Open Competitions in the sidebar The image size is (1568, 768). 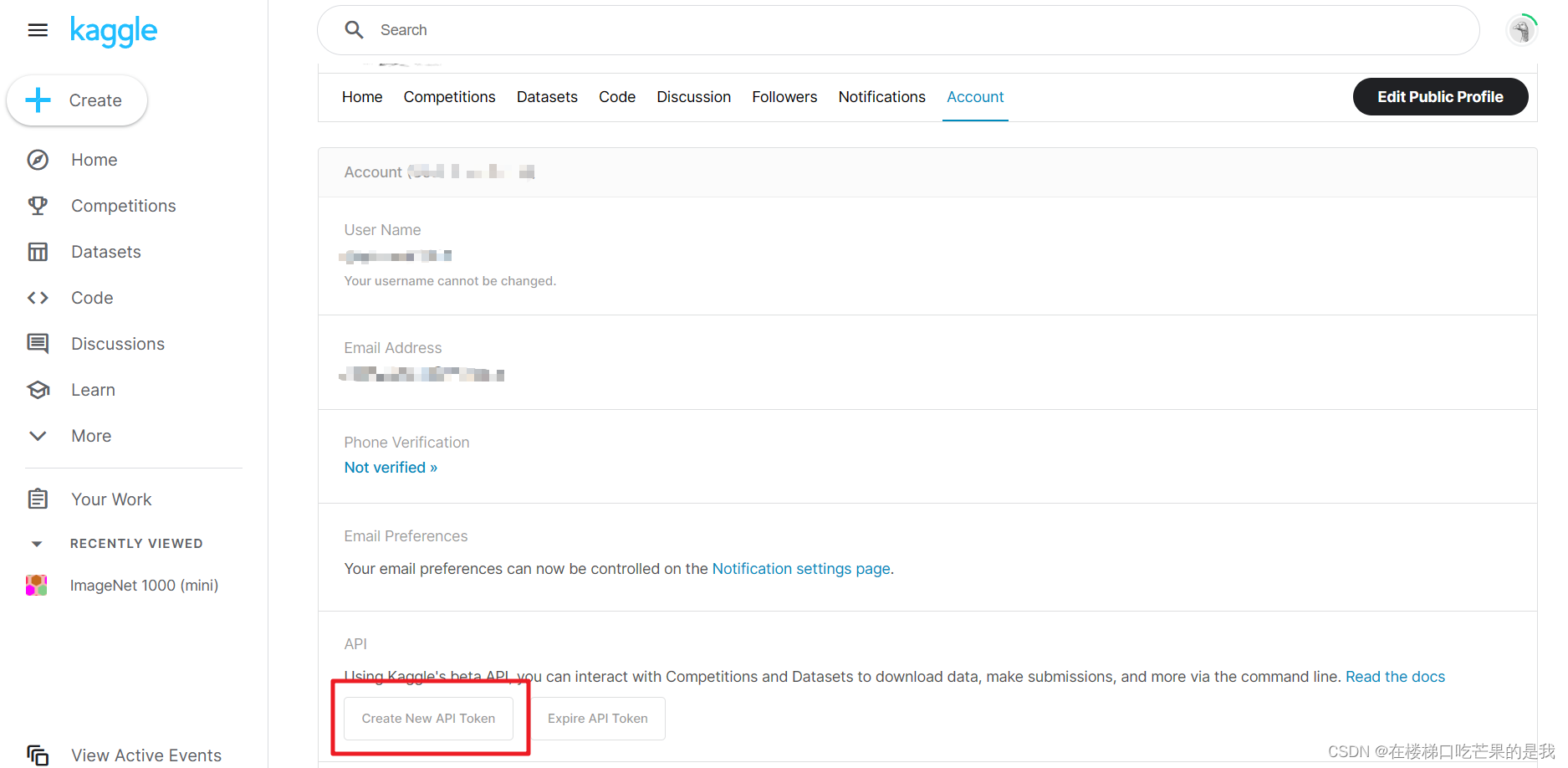(x=123, y=206)
